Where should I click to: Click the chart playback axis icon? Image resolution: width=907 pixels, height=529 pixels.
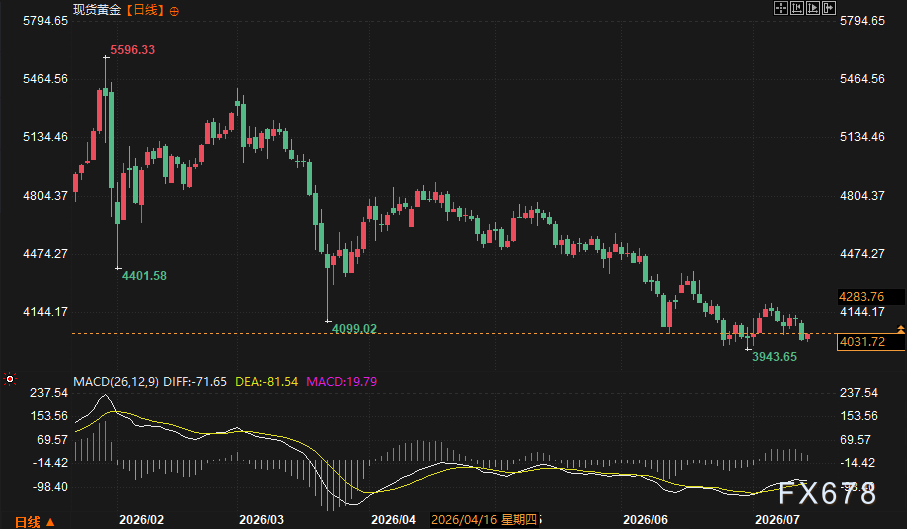tap(813, 8)
